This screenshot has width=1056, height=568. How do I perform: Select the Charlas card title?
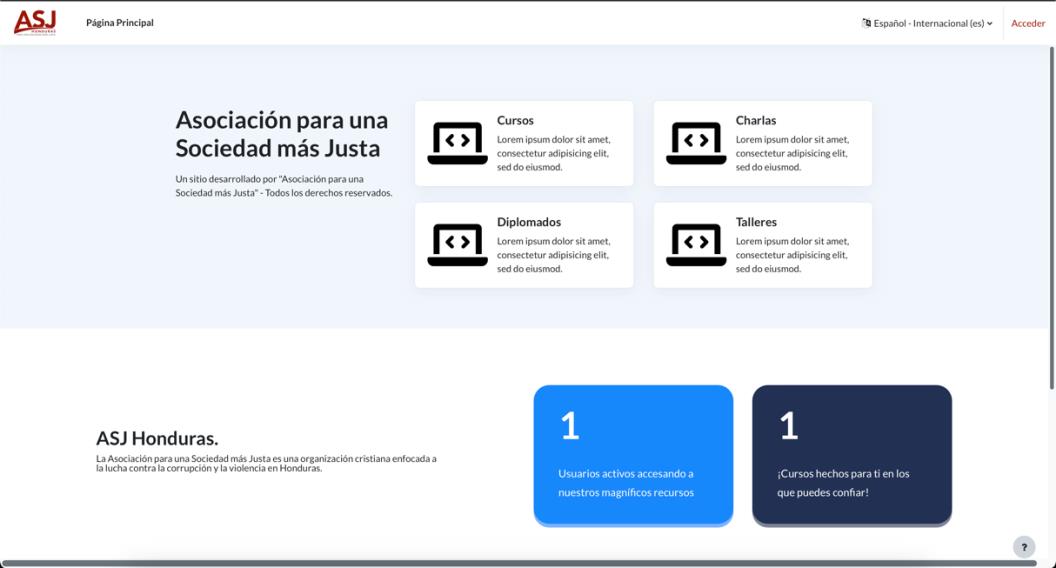(x=756, y=121)
